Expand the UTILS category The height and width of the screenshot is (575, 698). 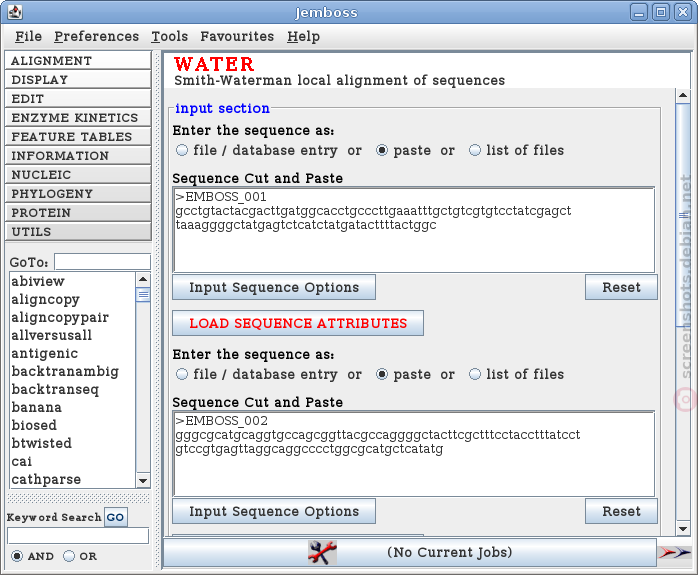point(78,232)
